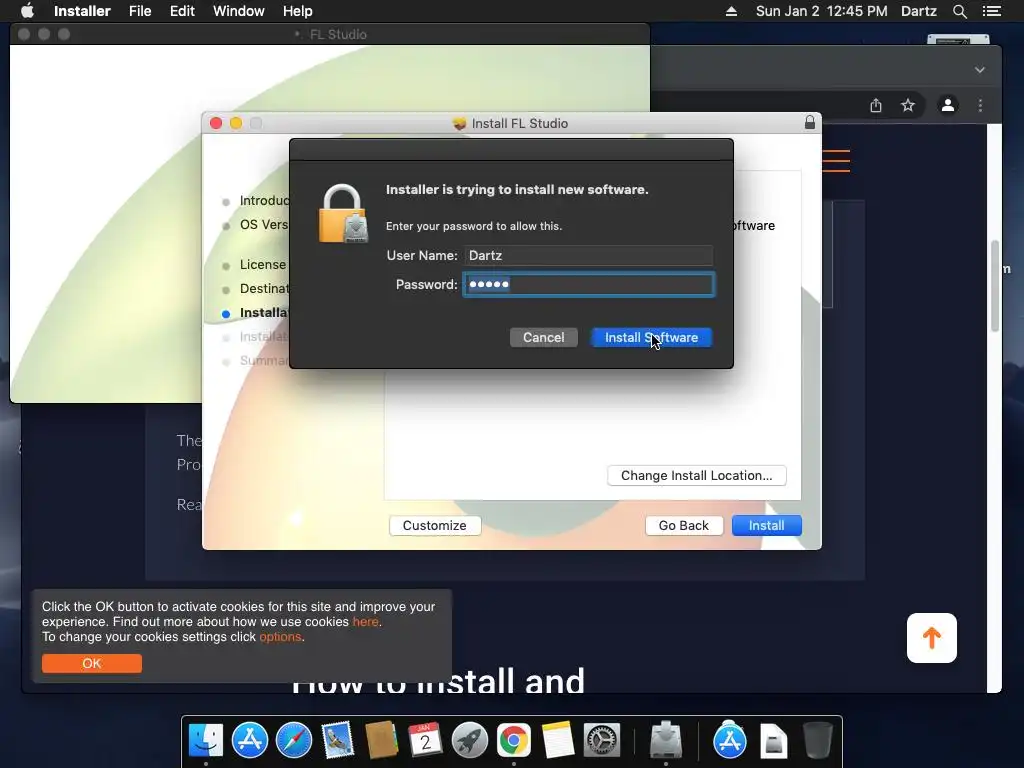Open Change Install Location option

pos(696,475)
